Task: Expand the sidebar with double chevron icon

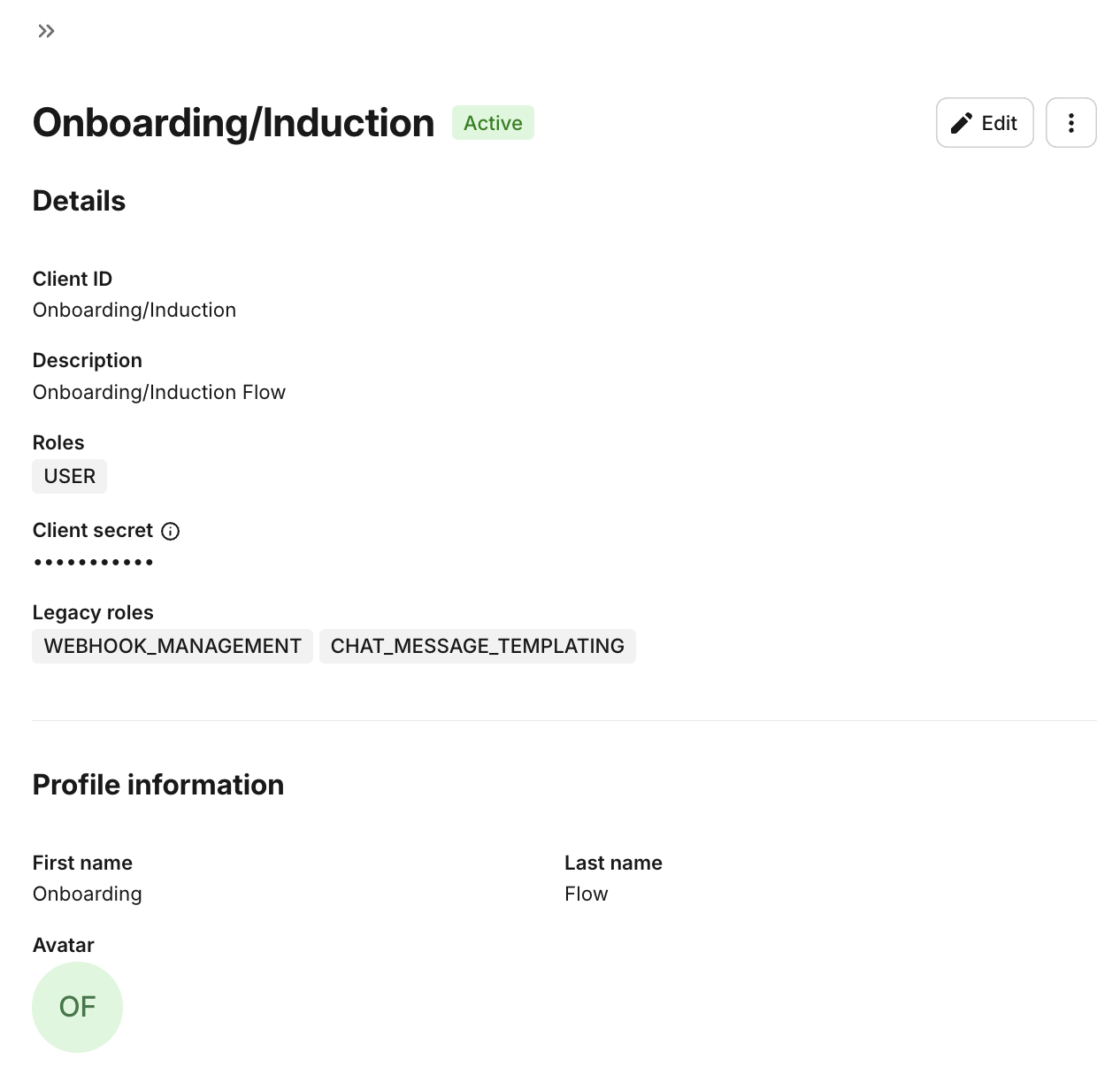Action: point(46,32)
